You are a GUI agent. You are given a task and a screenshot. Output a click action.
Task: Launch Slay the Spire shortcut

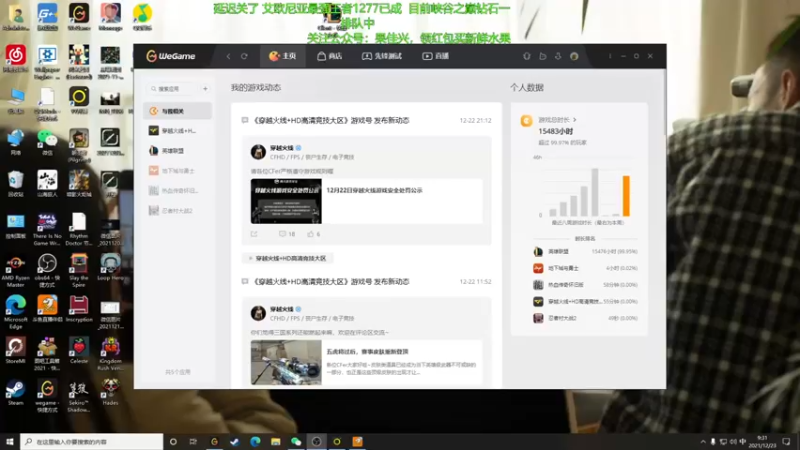coord(79,270)
